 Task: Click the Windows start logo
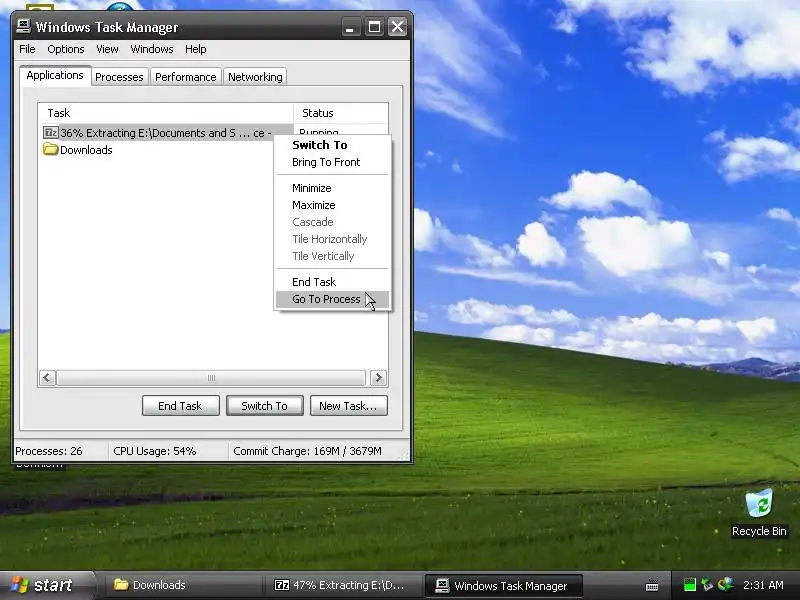(19, 585)
